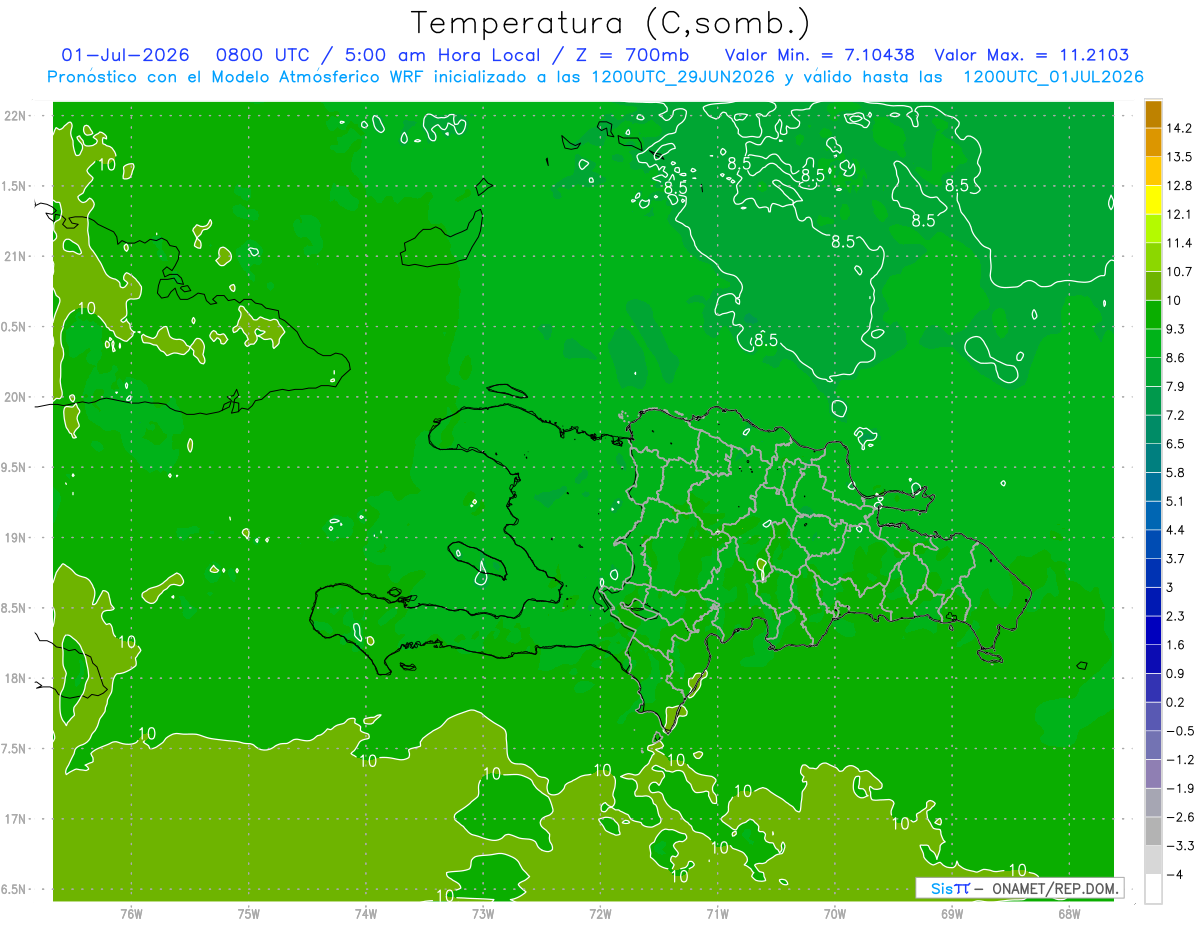This screenshot has height=927, width=1200.
Task: Click the 2.3 color scale value
Action: point(1176,616)
